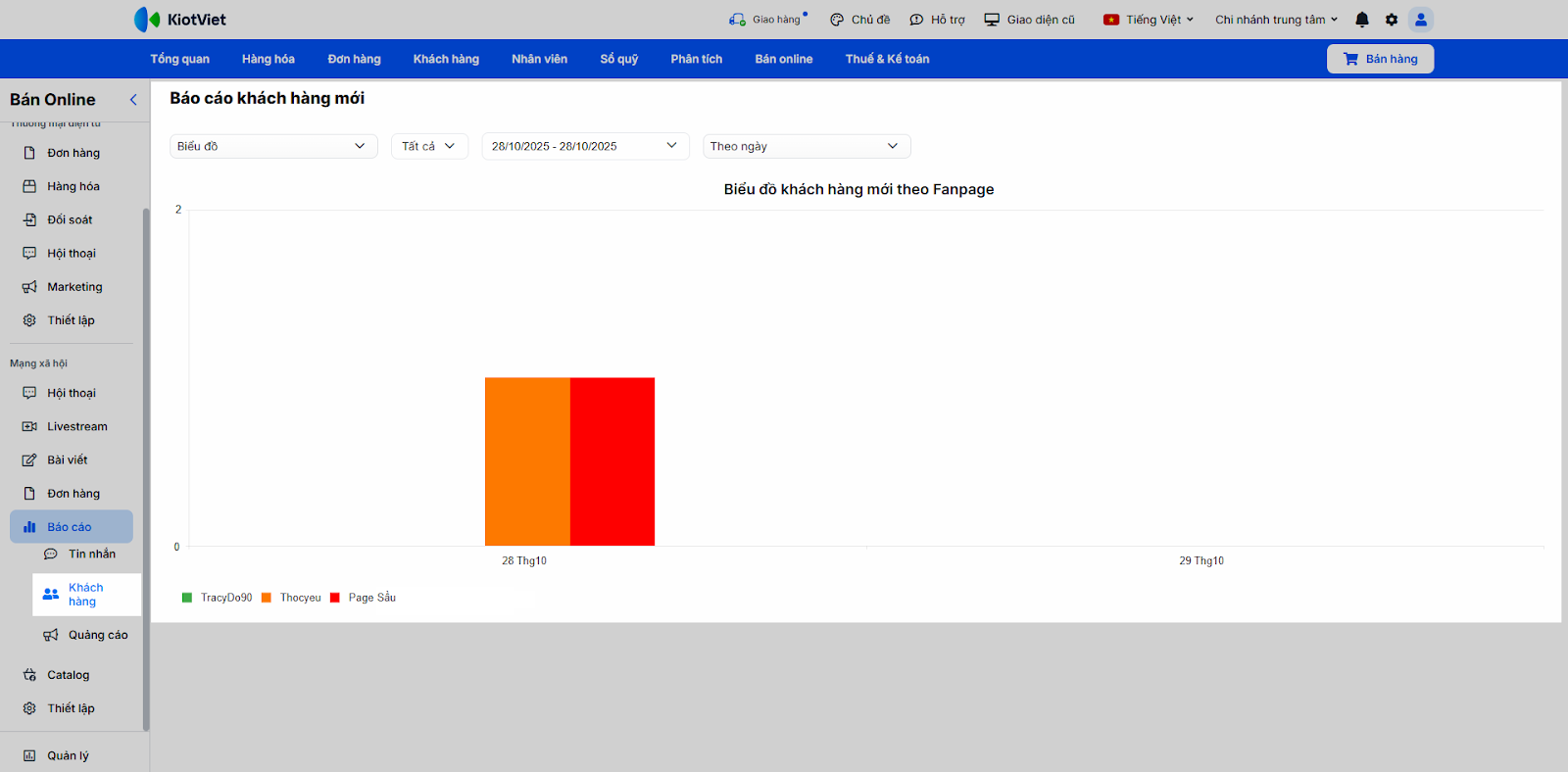The height and width of the screenshot is (772, 1568).
Task: Open the Thuế & Kế toán menu
Action: click(x=888, y=59)
